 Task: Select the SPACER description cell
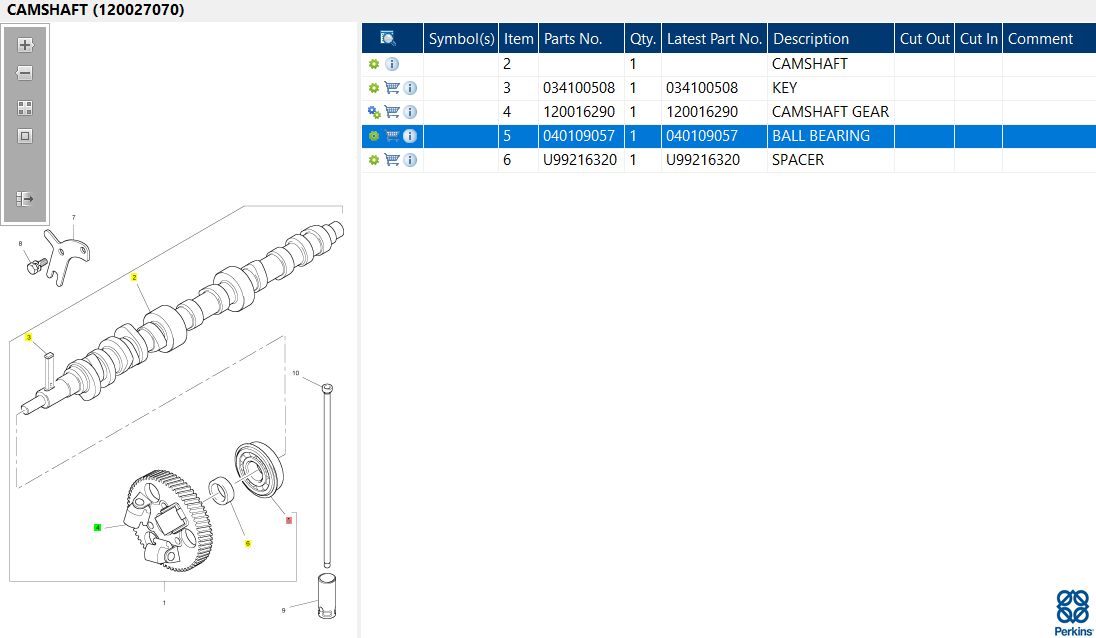[x=831, y=160]
